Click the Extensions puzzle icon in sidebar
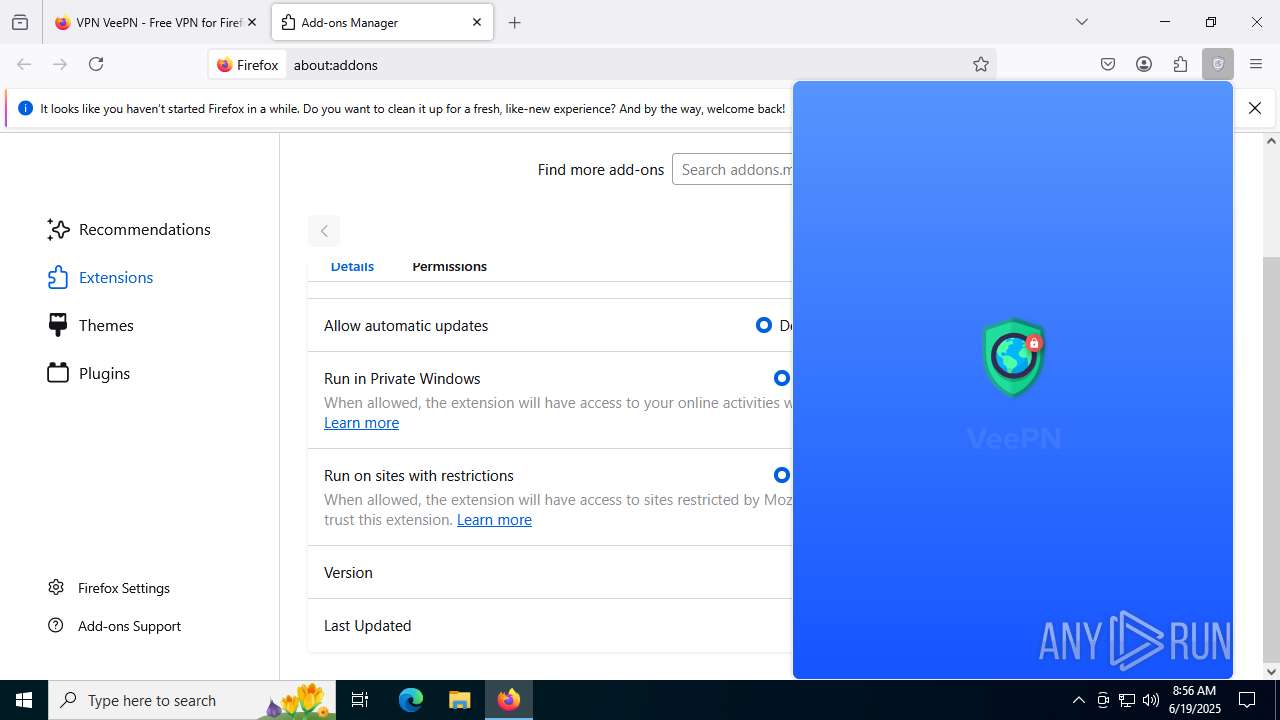Image resolution: width=1280 pixels, height=720 pixels. click(58, 277)
